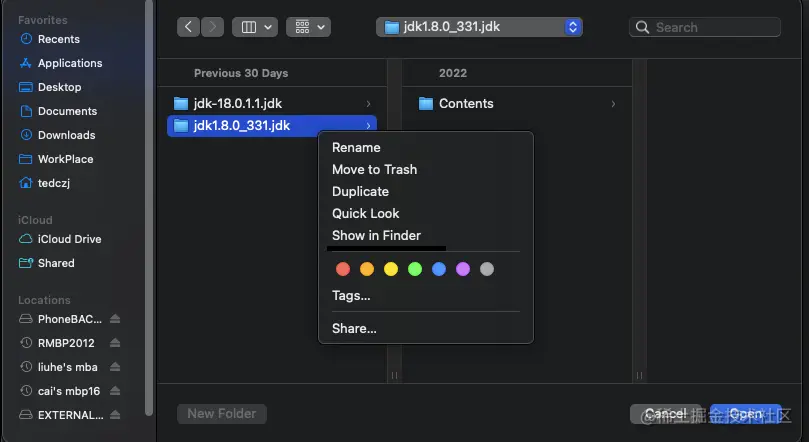Image resolution: width=809 pixels, height=442 pixels.
Task: Click the Cancel button
Action: coord(666,414)
